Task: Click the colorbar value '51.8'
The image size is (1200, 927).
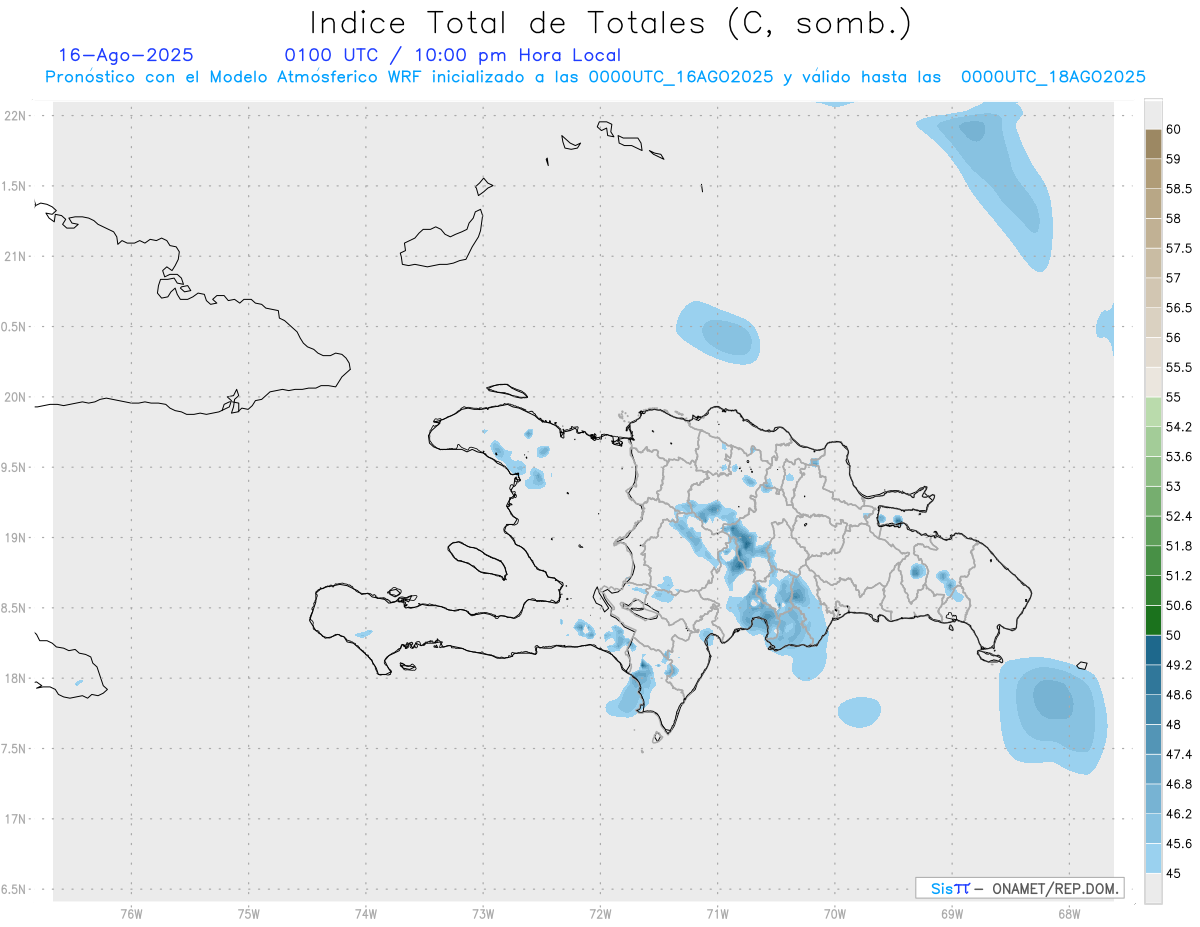Action: [x=1179, y=546]
